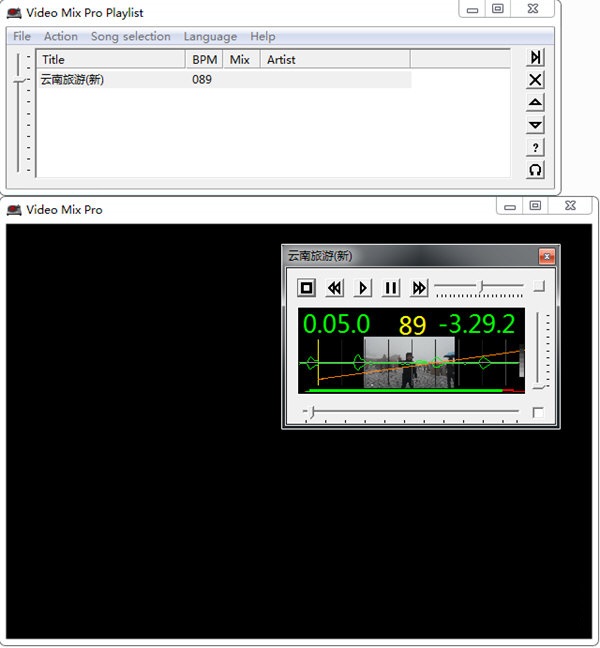Pause the song in the deck
The height and width of the screenshot is (648, 600).
(x=391, y=288)
